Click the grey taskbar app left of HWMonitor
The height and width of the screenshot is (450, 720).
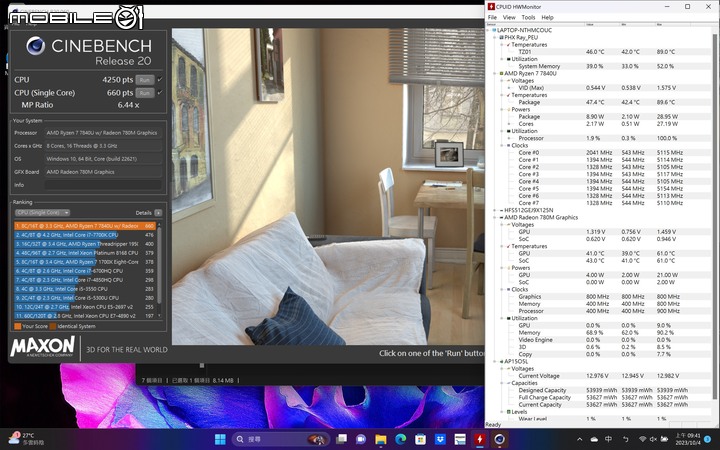[x=460, y=439]
